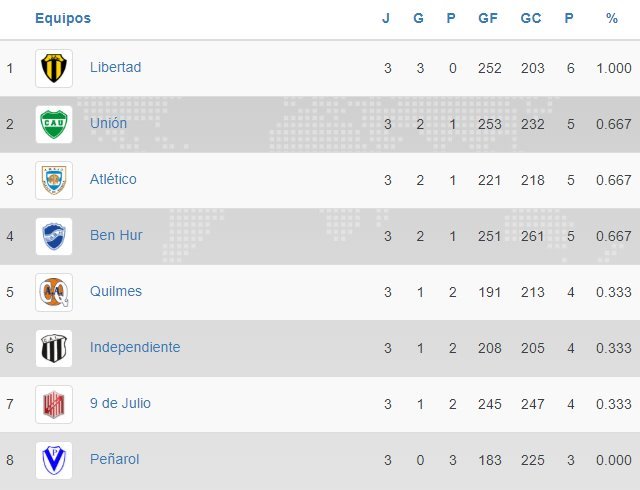Screen dimensions: 640x490
Task: Open the Peñarol team link
Action: pos(114,460)
